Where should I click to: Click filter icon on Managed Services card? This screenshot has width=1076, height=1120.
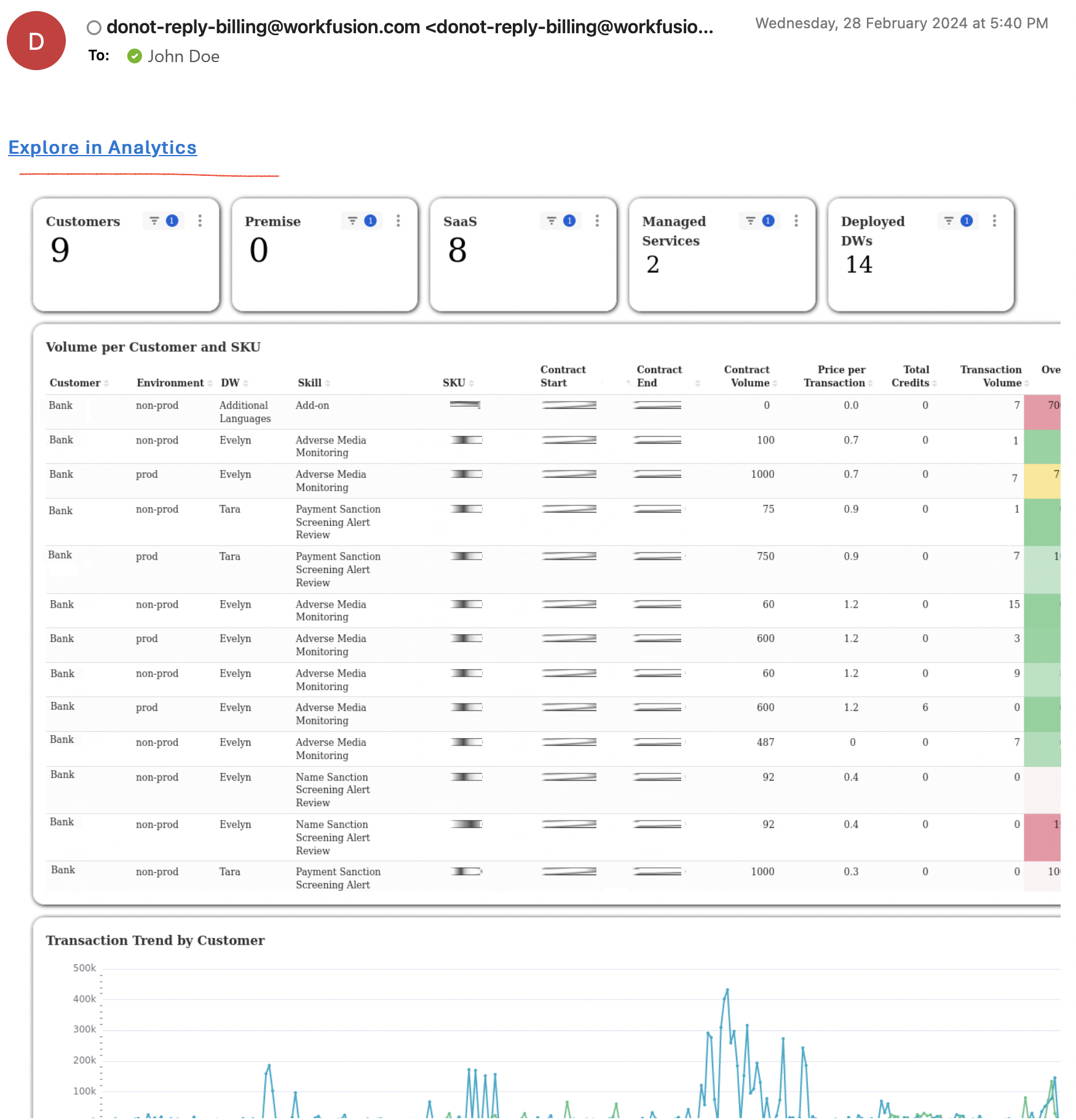click(x=751, y=221)
